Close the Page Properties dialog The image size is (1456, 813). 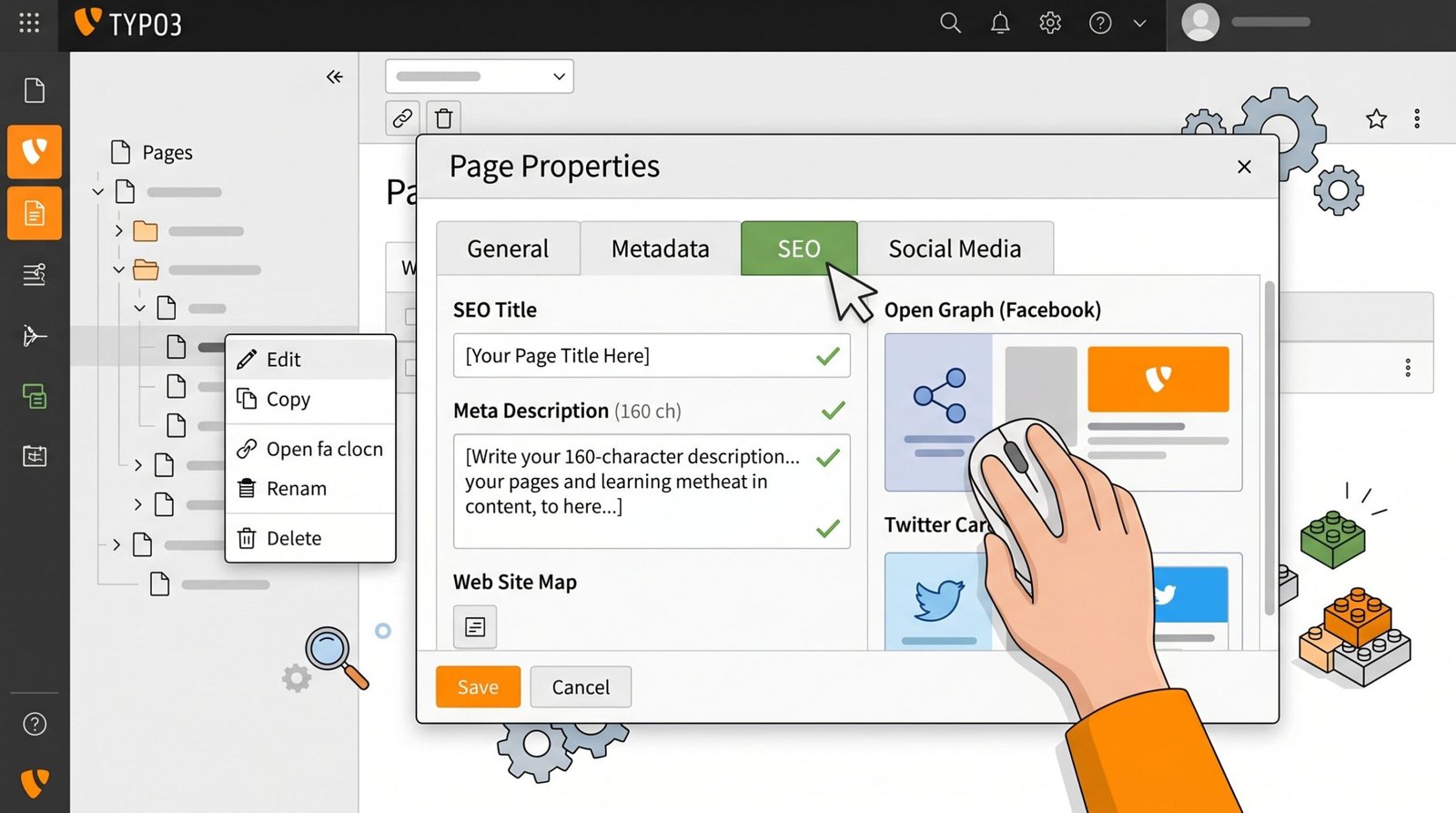click(x=1244, y=167)
